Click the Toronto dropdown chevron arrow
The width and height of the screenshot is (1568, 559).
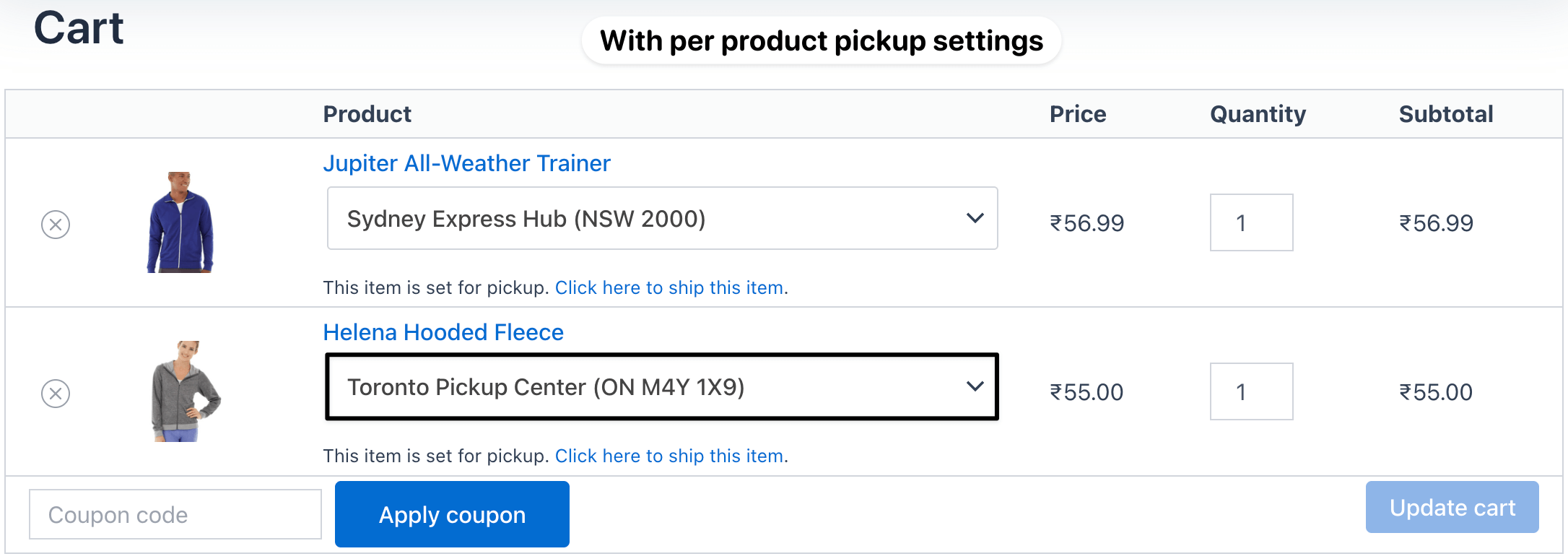[x=975, y=386]
